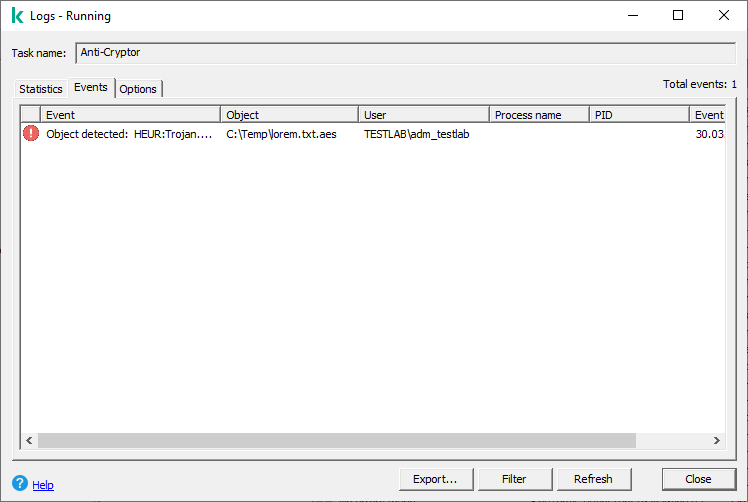The image size is (748, 502).
Task: Click the Kaspersky logo icon in title bar
Action: pos(17,15)
